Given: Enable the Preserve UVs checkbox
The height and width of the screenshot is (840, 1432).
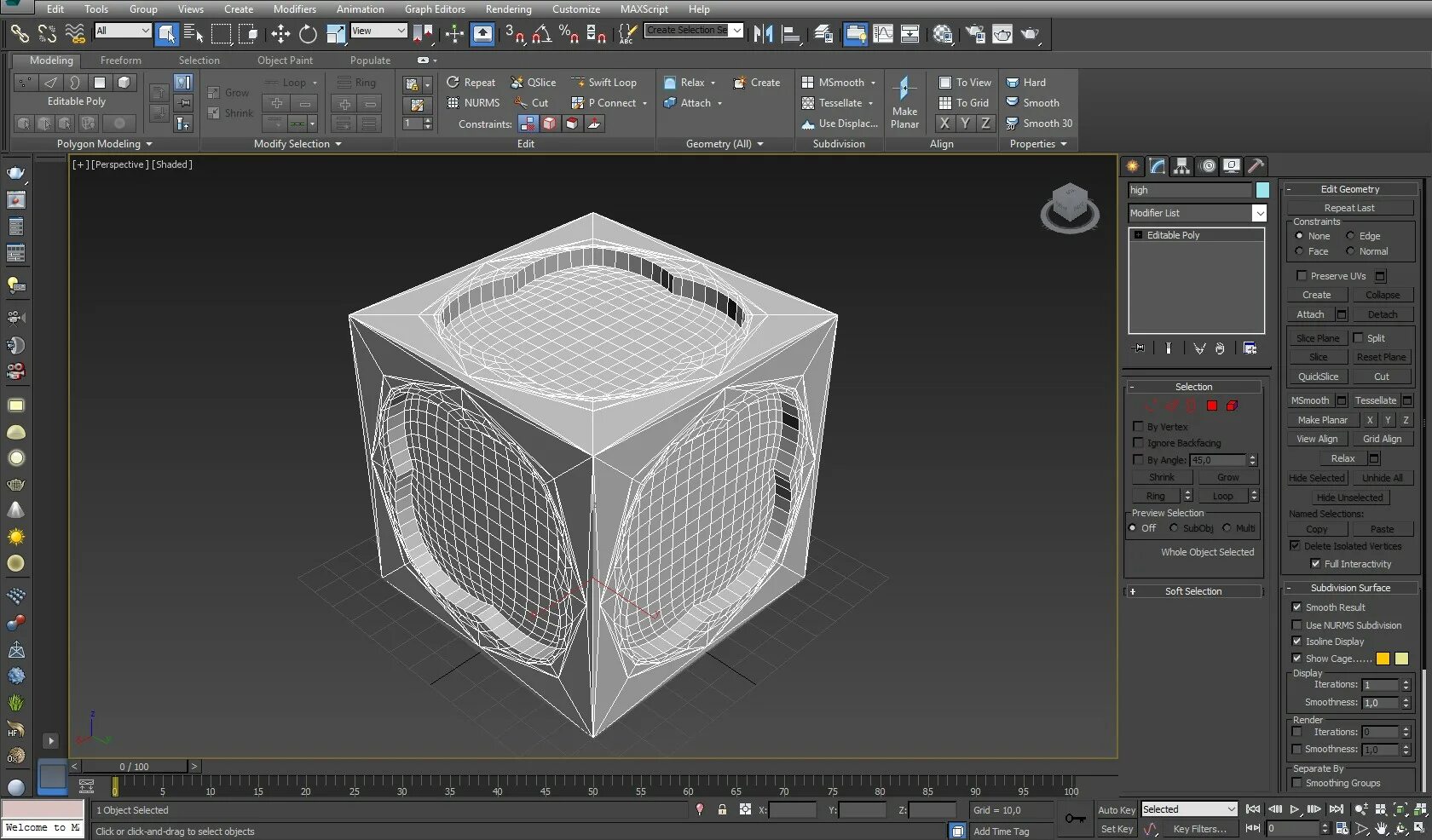Looking at the screenshot, I should (x=1302, y=276).
